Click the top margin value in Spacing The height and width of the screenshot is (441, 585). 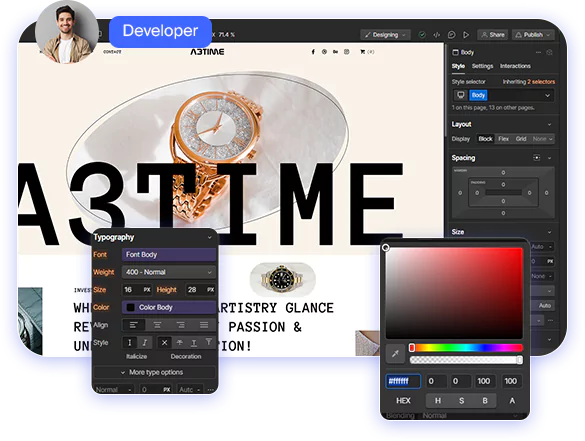click(503, 172)
